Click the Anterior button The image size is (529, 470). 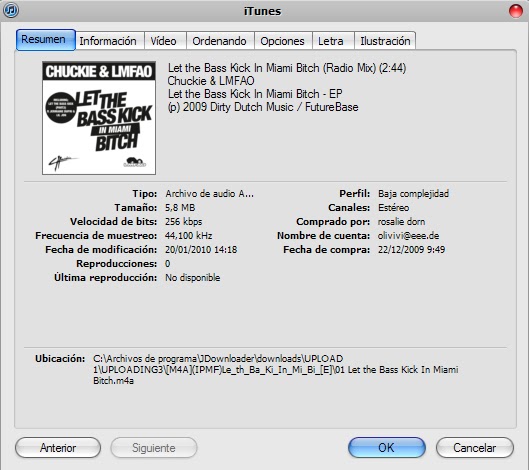(x=58, y=448)
